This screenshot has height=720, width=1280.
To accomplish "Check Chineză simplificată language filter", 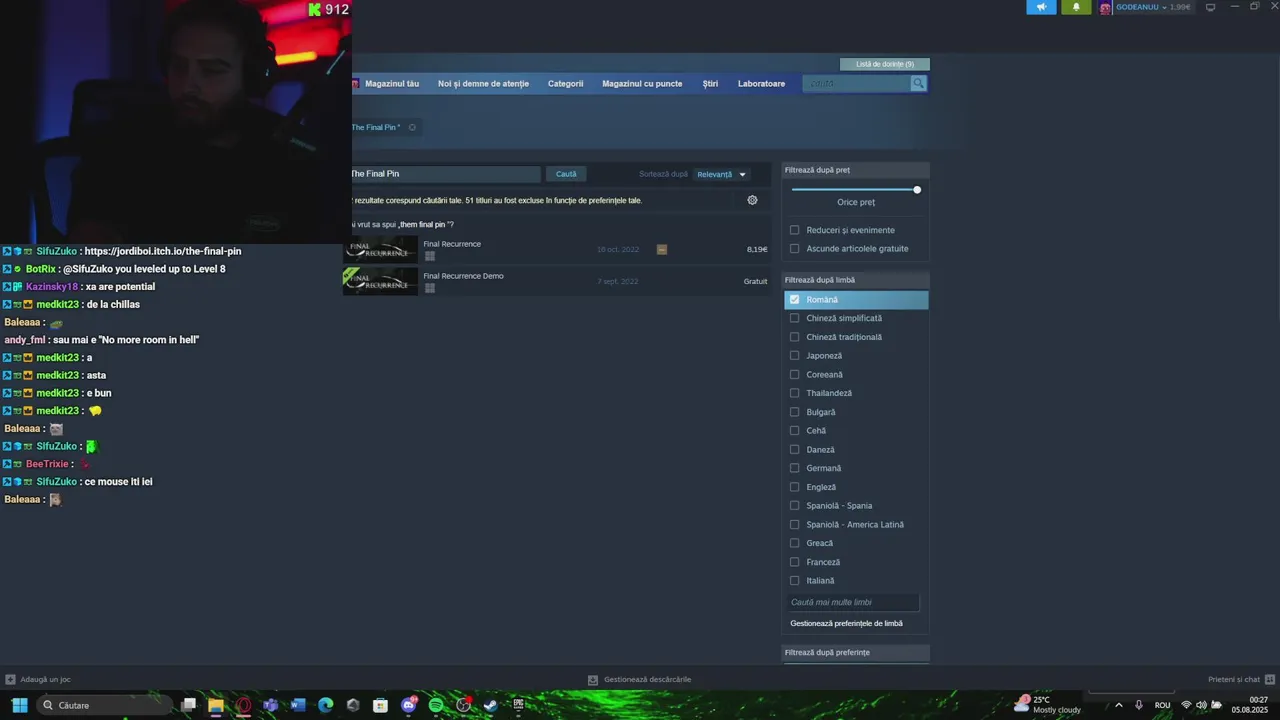I will coord(795,318).
